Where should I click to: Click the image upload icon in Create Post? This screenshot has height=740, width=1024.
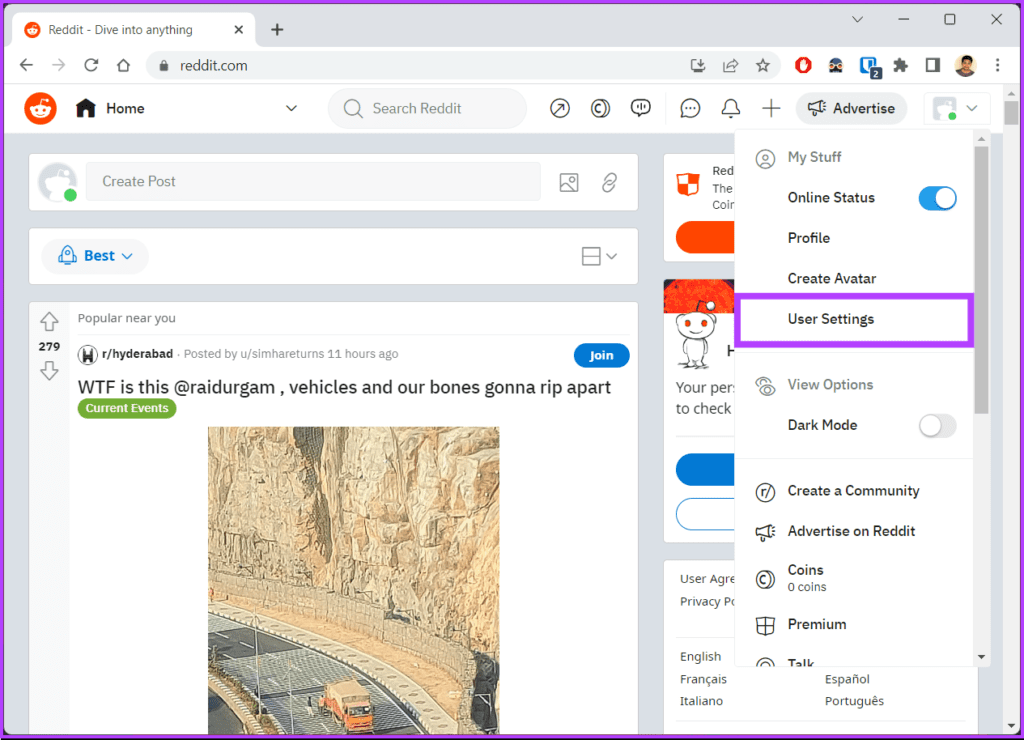coord(569,182)
